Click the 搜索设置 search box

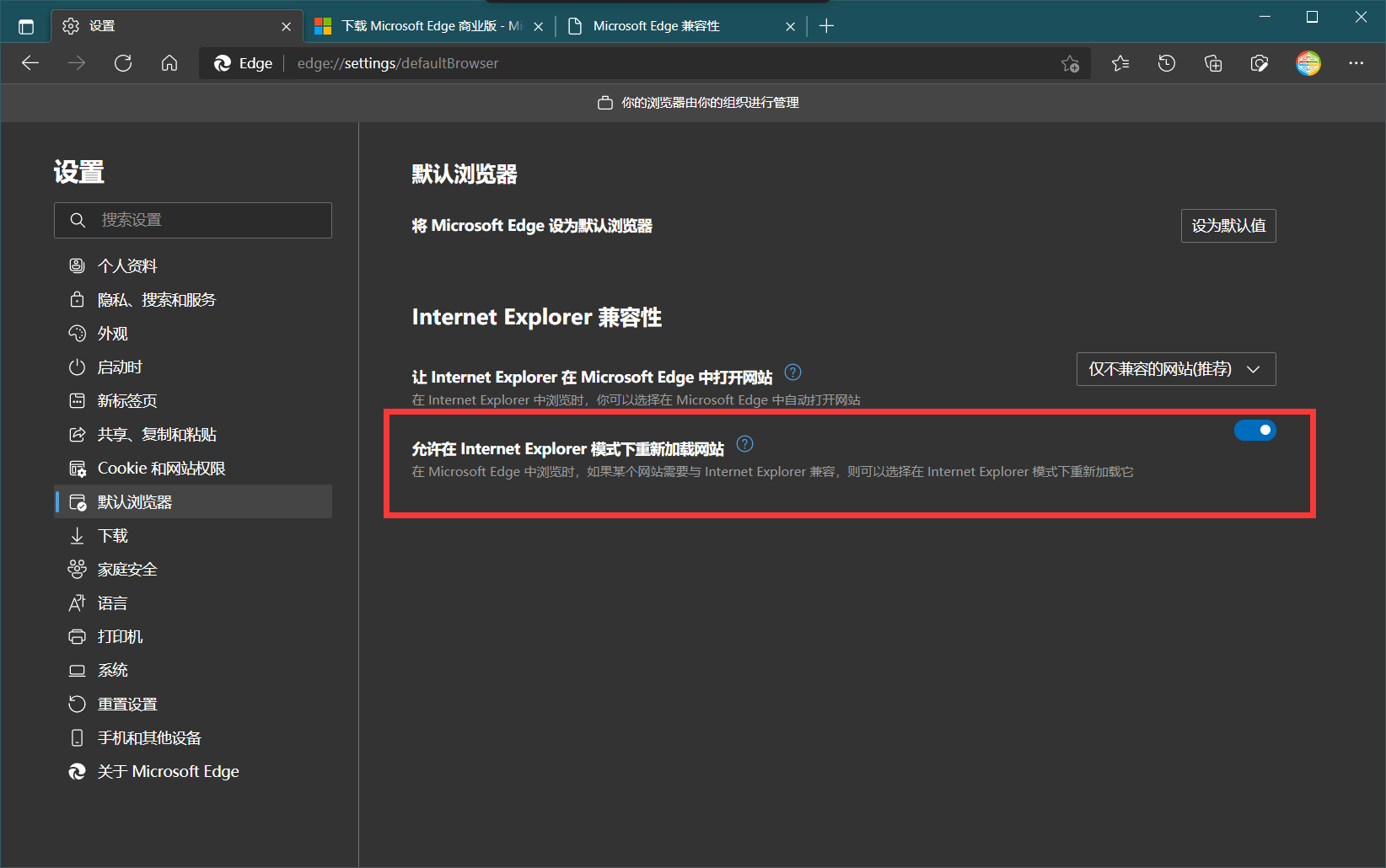[x=193, y=220]
